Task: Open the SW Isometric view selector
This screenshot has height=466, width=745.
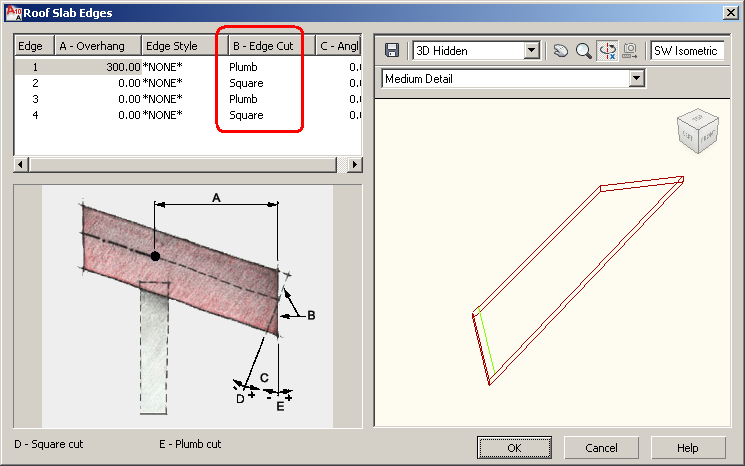Action: pyautogui.click(x=686, y=50)
